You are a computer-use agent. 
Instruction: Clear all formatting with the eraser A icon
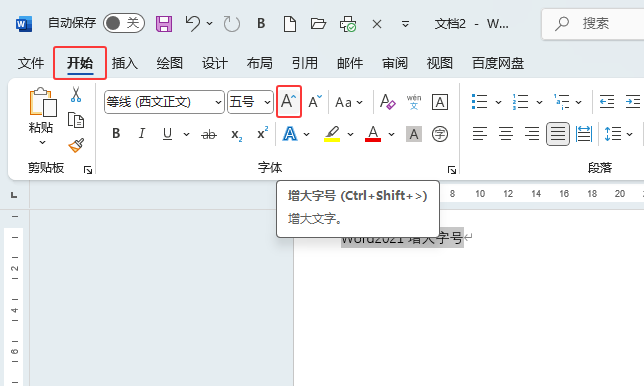pyautogui.click(x=387, y=102)
